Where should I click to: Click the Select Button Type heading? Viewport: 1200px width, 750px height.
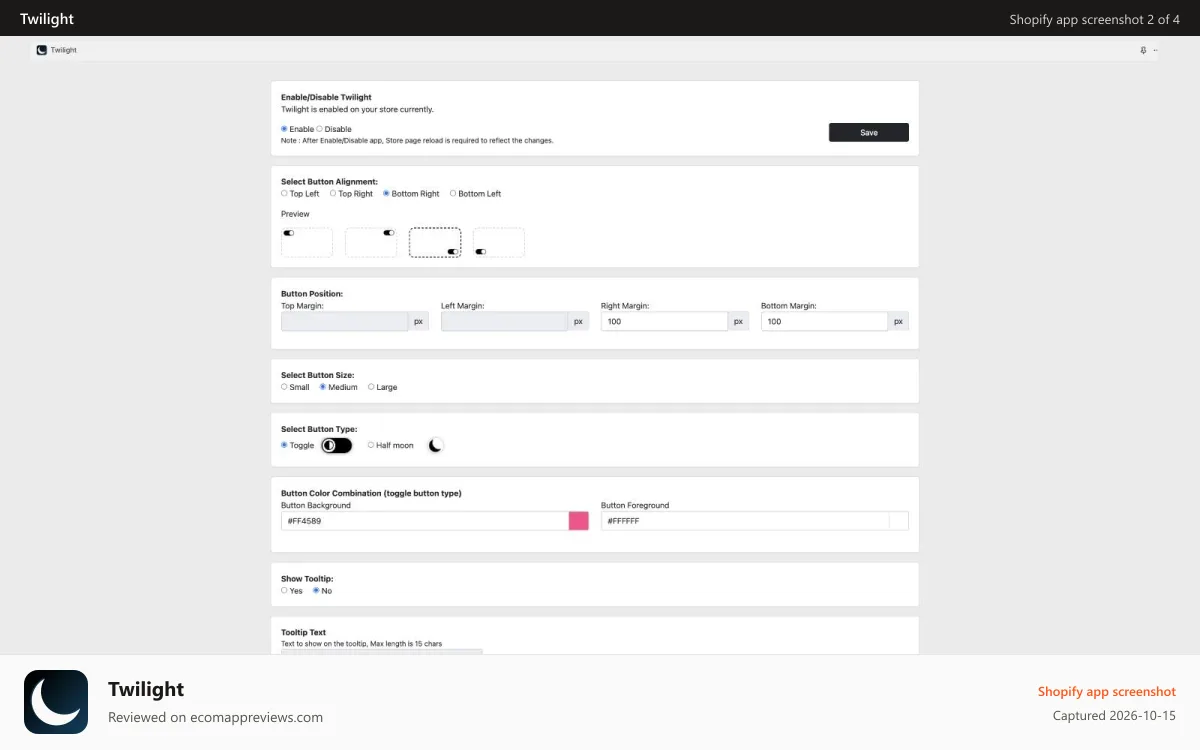pyautogui.click(x=319, y=429)
